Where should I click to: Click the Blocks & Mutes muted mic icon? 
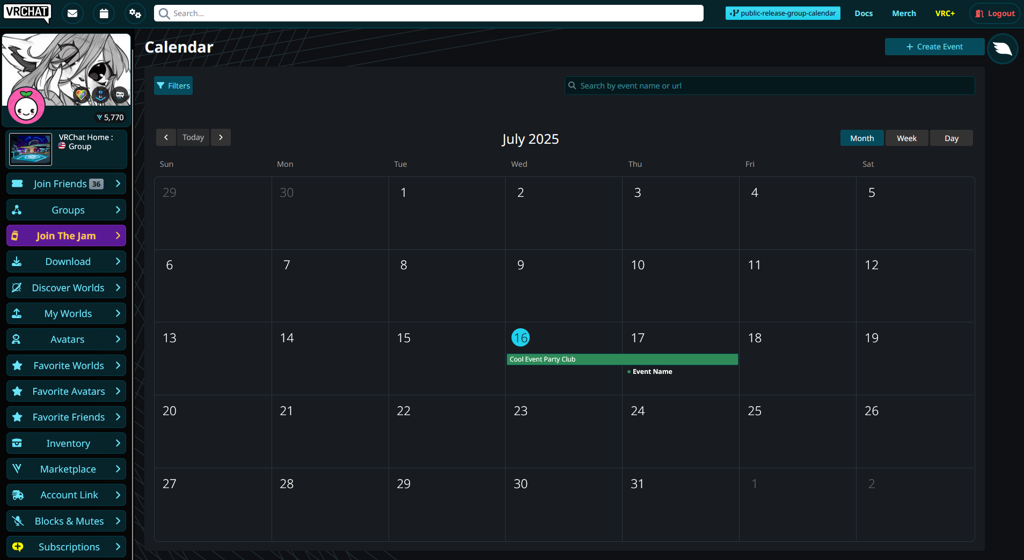[18, 521]
